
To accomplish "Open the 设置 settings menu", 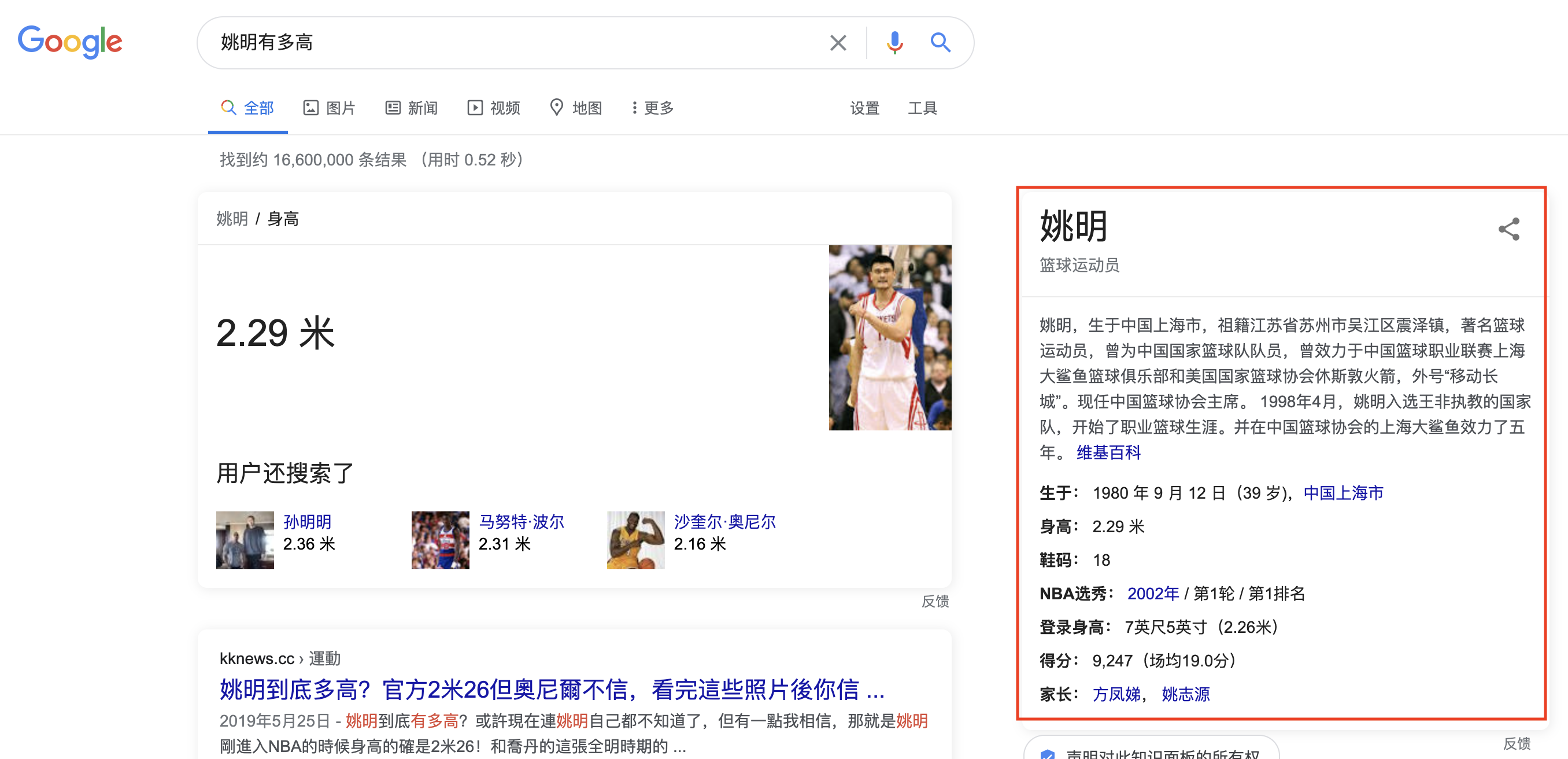I will click(864, 107).
